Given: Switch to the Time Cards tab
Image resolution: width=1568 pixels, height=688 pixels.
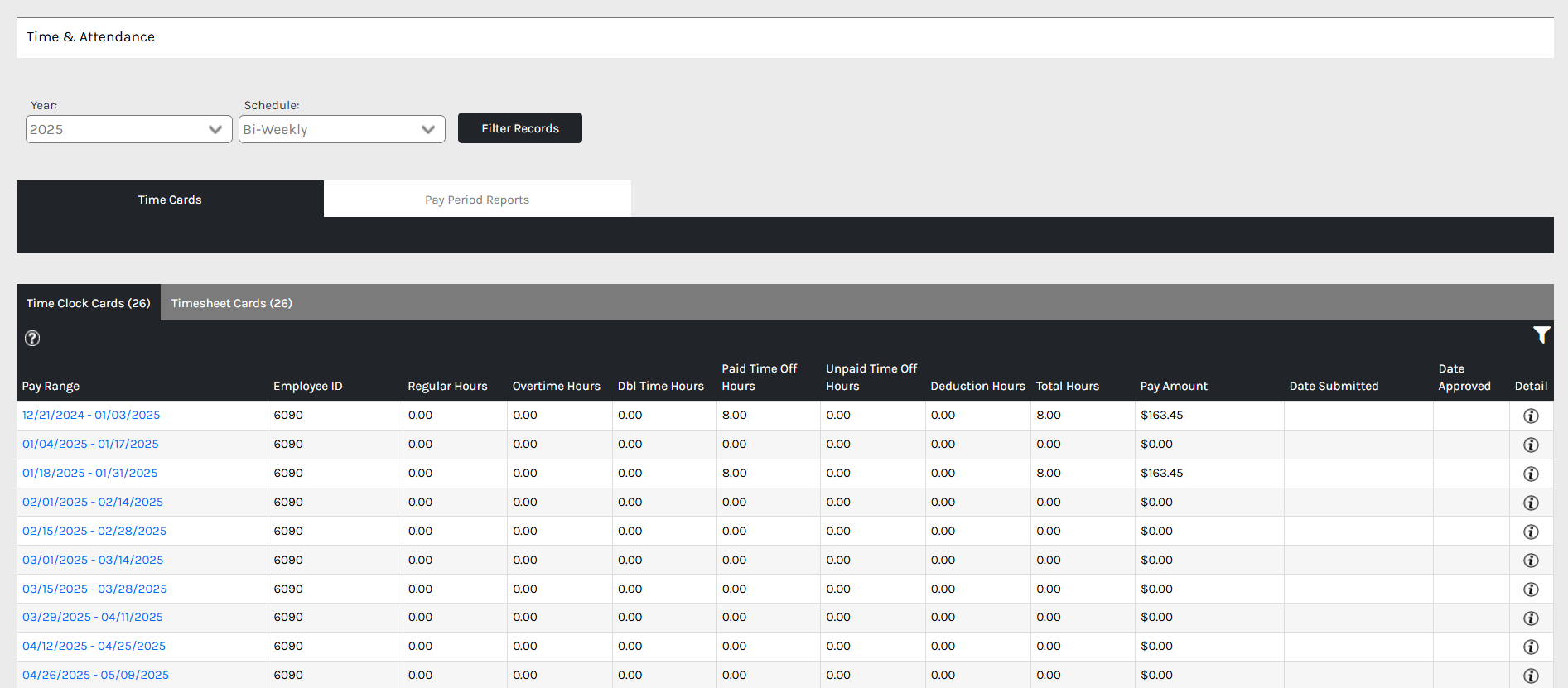Looking at the screenshot, I should [170, 200].
